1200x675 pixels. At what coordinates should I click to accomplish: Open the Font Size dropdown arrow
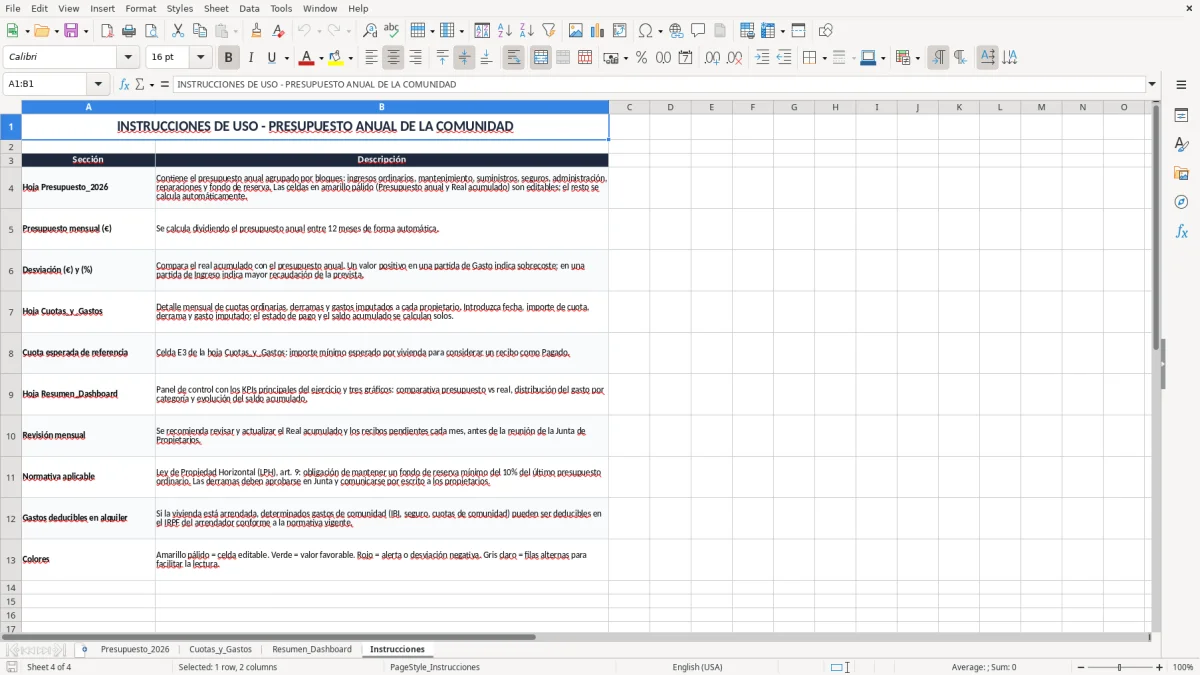[x=200, y=58]
